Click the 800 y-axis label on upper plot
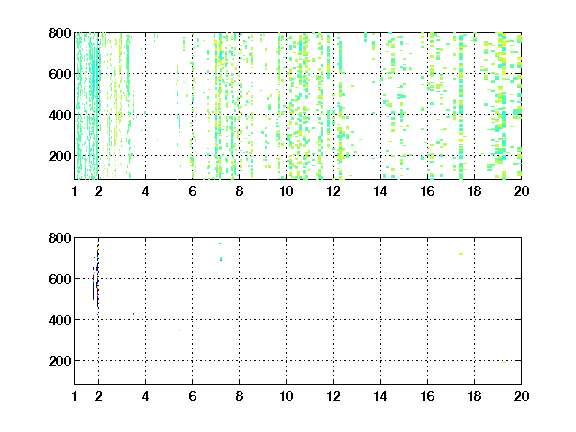Screen dimensions: 576x432 click(60, 33)
